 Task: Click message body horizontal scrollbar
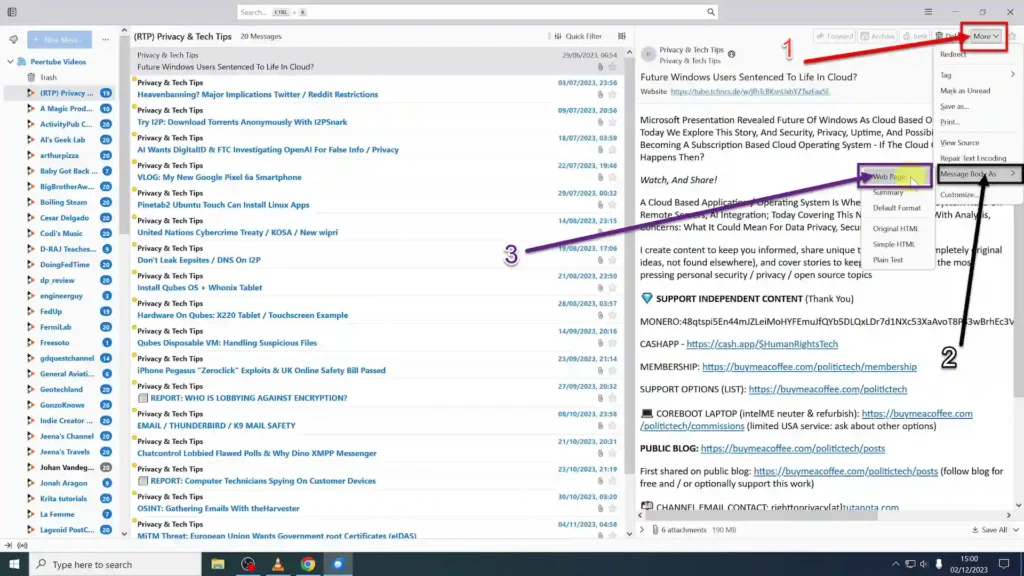[761, 515]
